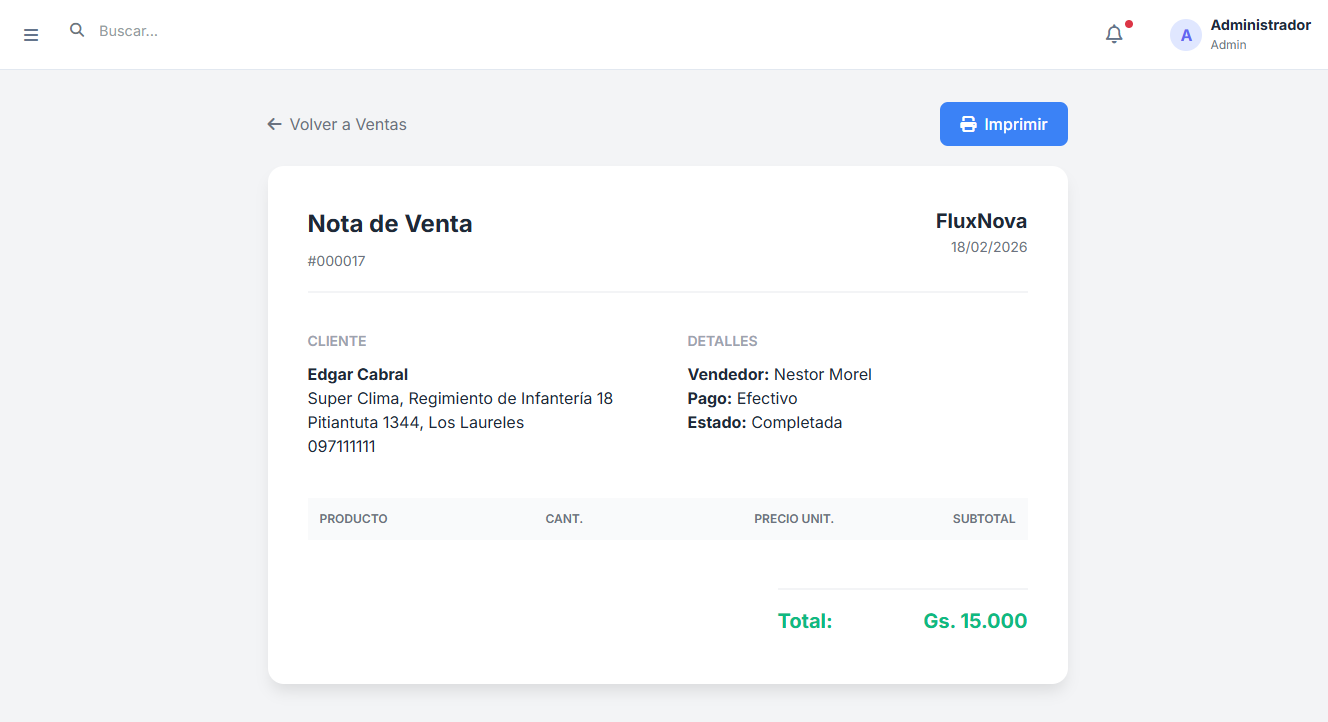This screenshot has width=1328, height=722.
Task: Click the PRECIO UNIT. column header
Action: pos(793,519)
